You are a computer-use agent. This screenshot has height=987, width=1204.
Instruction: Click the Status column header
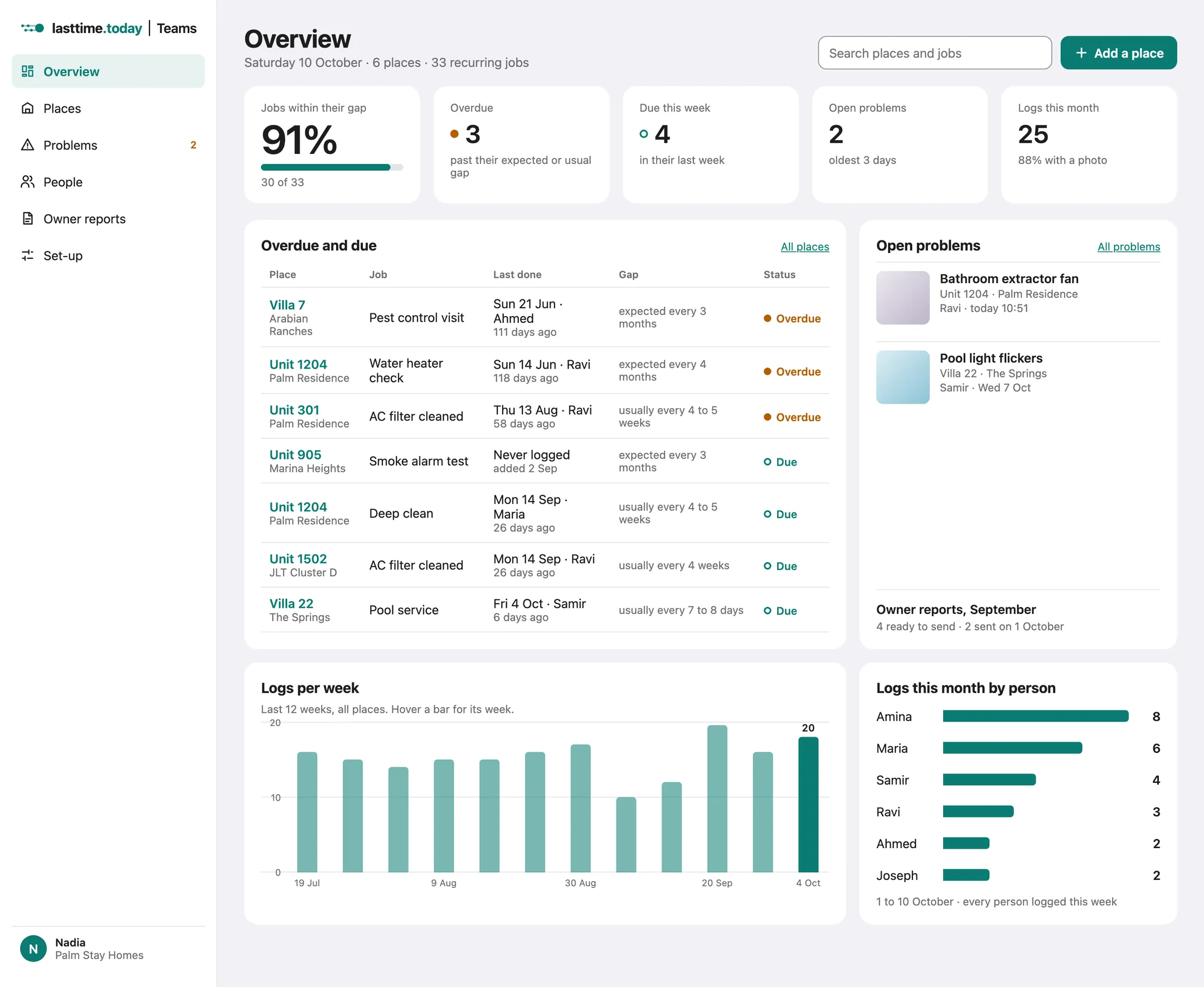pyautogui.click(x=779, y=274)
